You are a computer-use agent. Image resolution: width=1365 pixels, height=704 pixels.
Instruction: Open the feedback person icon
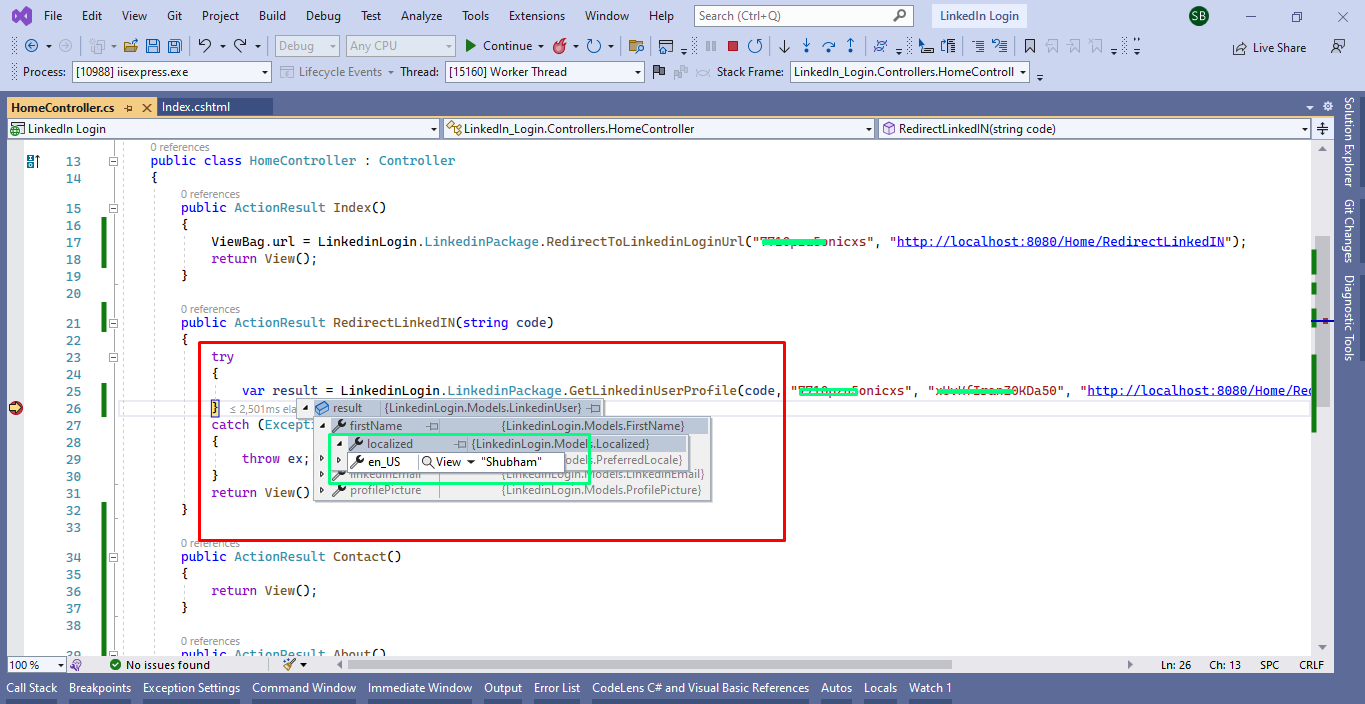click(1337, 47)
